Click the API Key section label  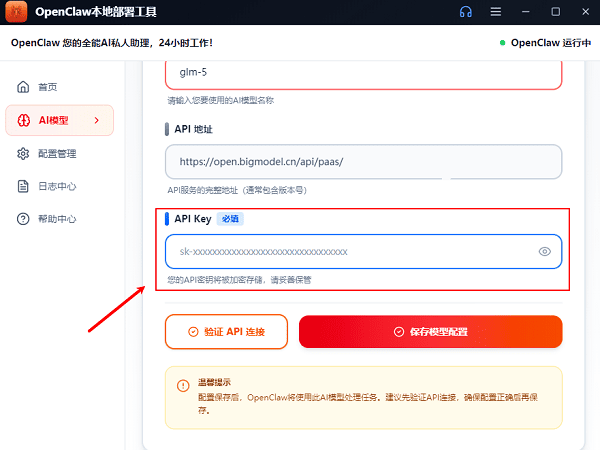[193, 219]
